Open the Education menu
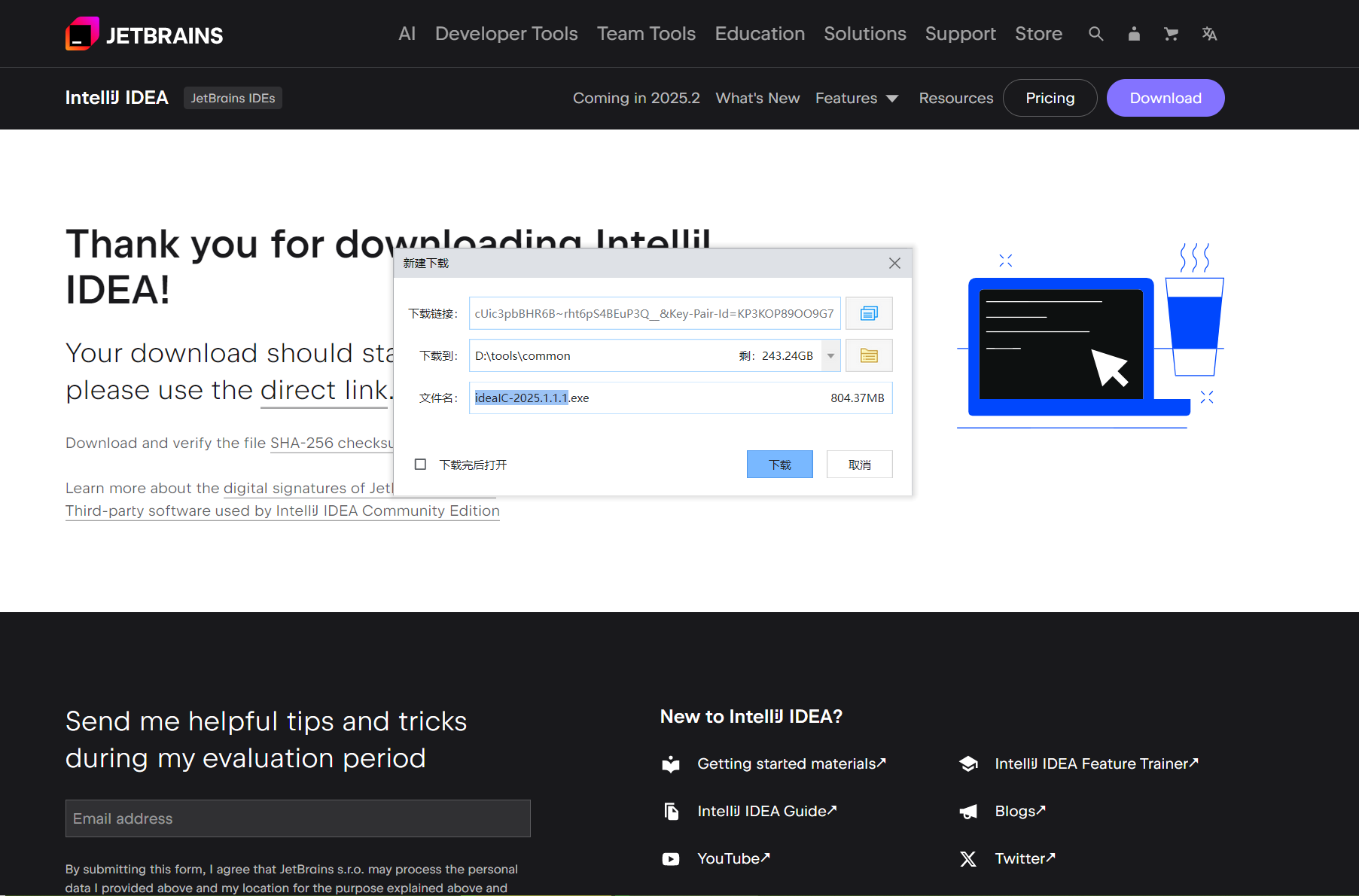Viewport: 1359px width, 896px height. coord(760,34)
